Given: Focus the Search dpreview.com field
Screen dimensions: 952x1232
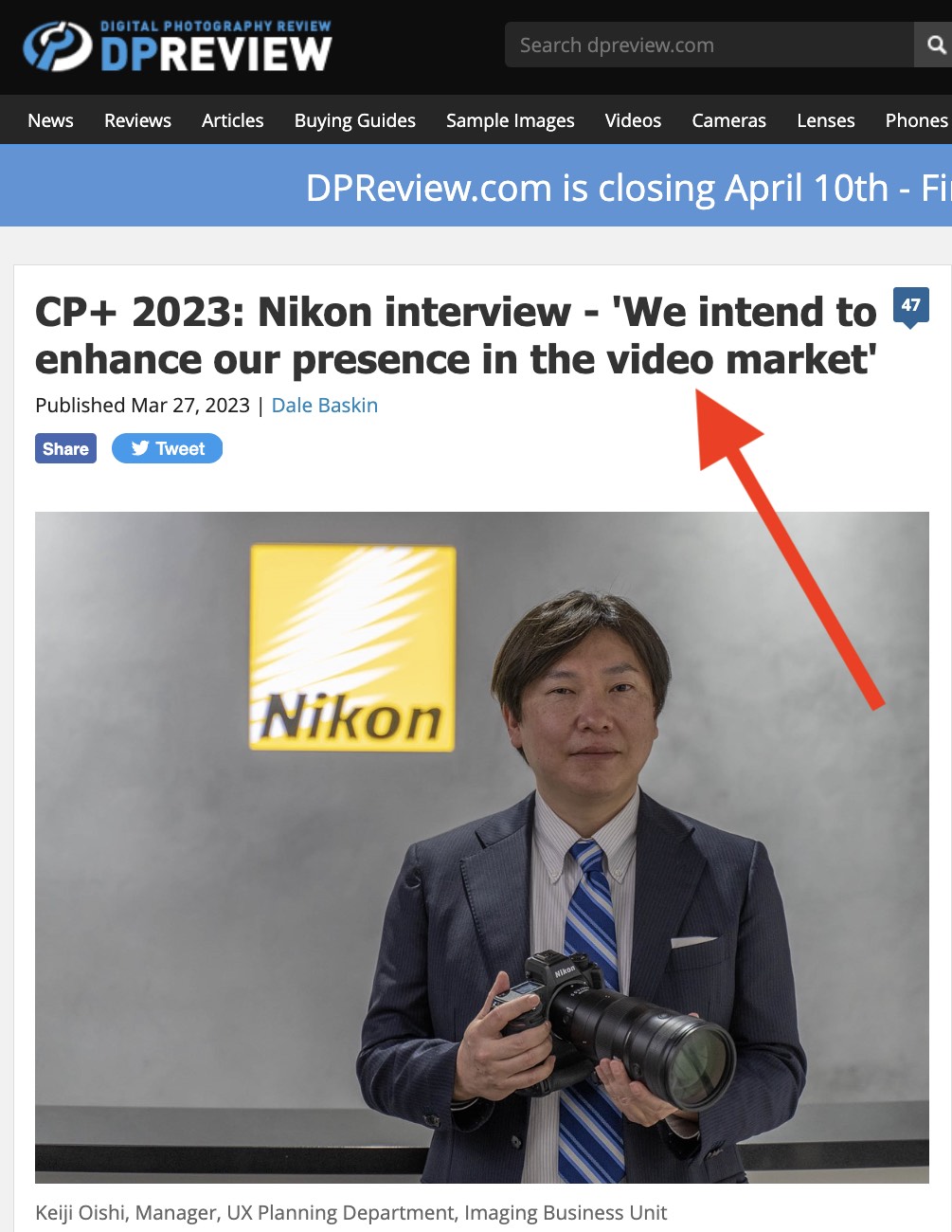Looking at the screenshot, I should pos(710,45).
